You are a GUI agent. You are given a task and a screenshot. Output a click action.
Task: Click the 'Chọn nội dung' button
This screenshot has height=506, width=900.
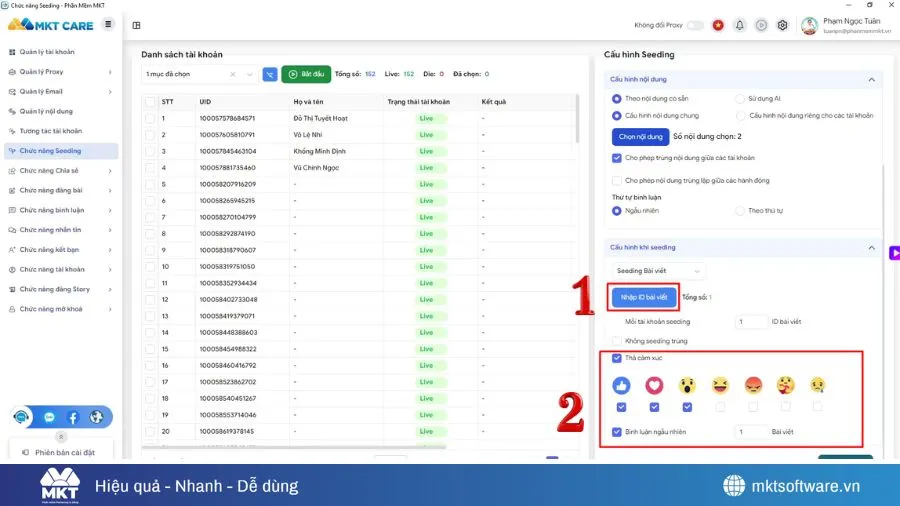641,137
